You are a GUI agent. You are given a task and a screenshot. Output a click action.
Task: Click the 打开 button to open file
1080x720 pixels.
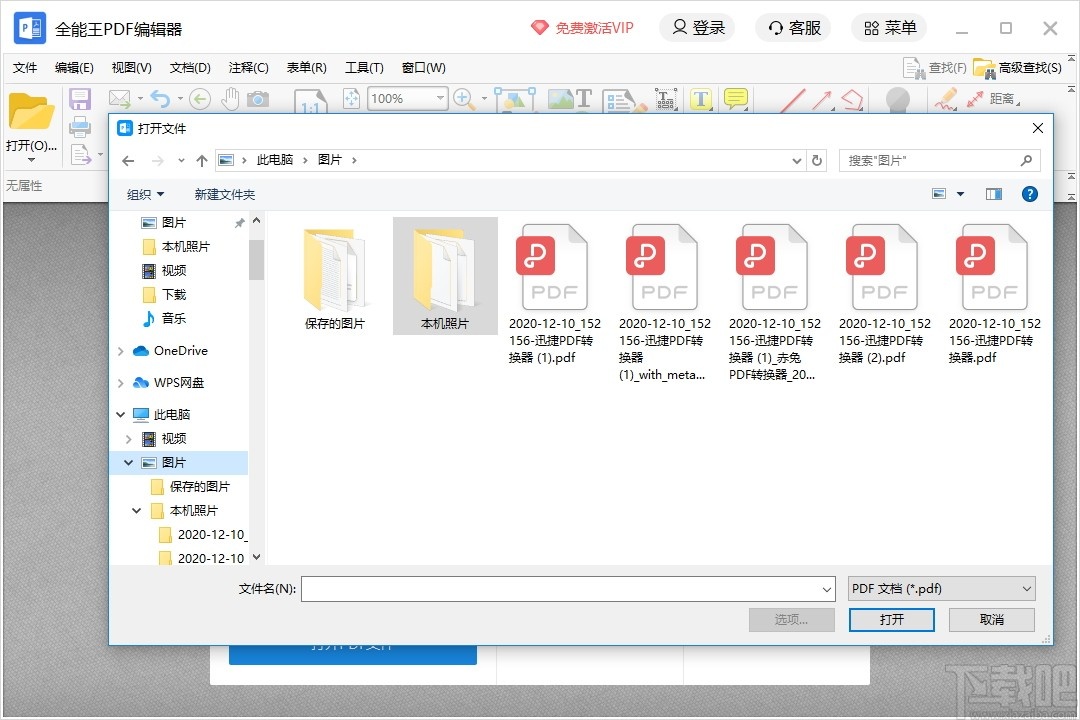click(891, 619)
